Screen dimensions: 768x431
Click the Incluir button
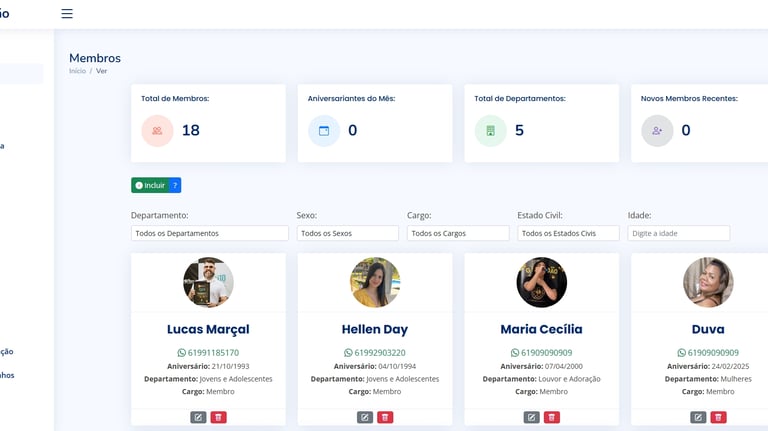tap(150, 185)
